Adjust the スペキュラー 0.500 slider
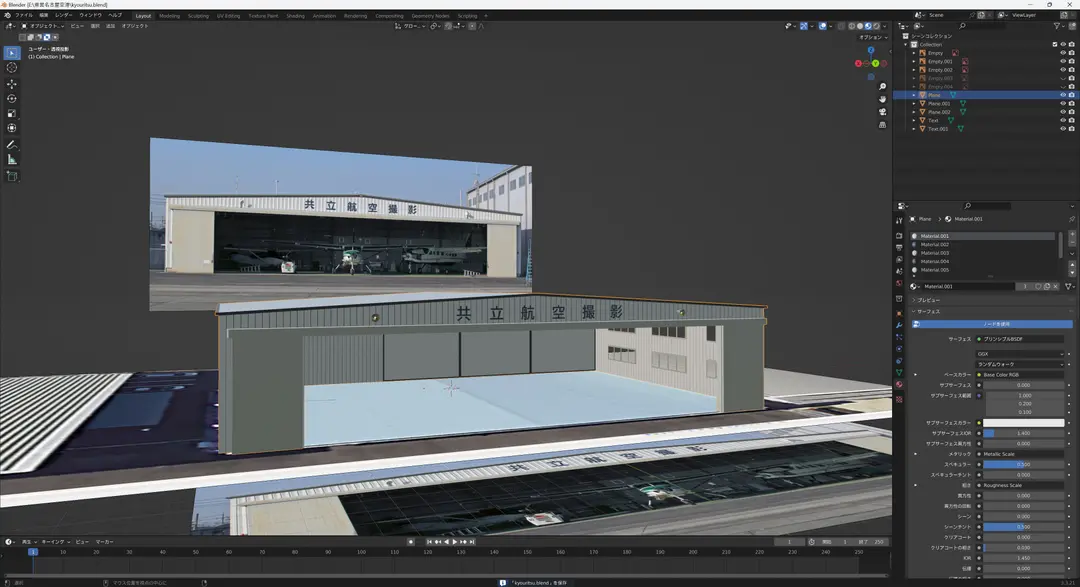This screenshot has height=587, width=1080. [1024, 464]
